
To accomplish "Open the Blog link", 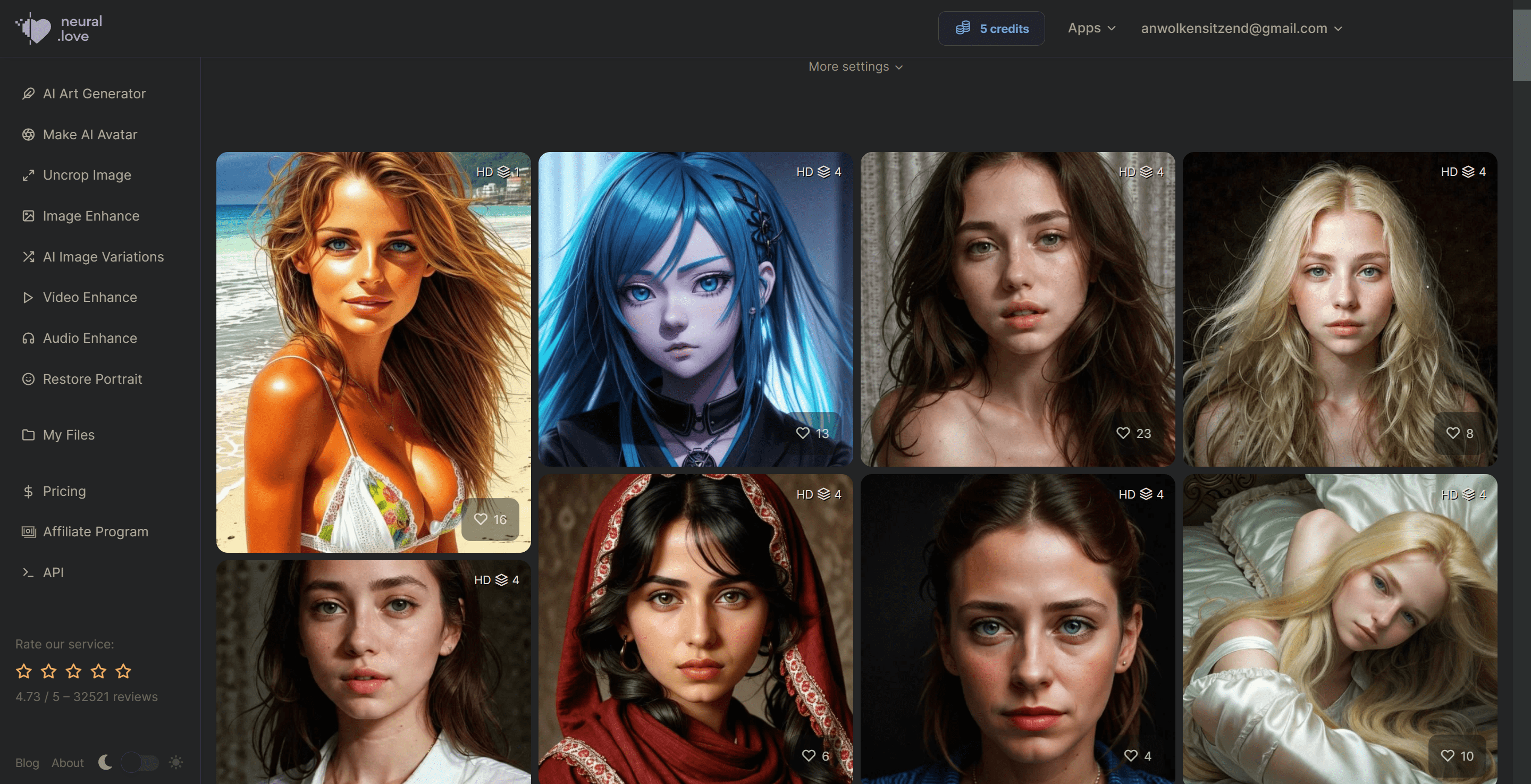I will tap(27, 763).
